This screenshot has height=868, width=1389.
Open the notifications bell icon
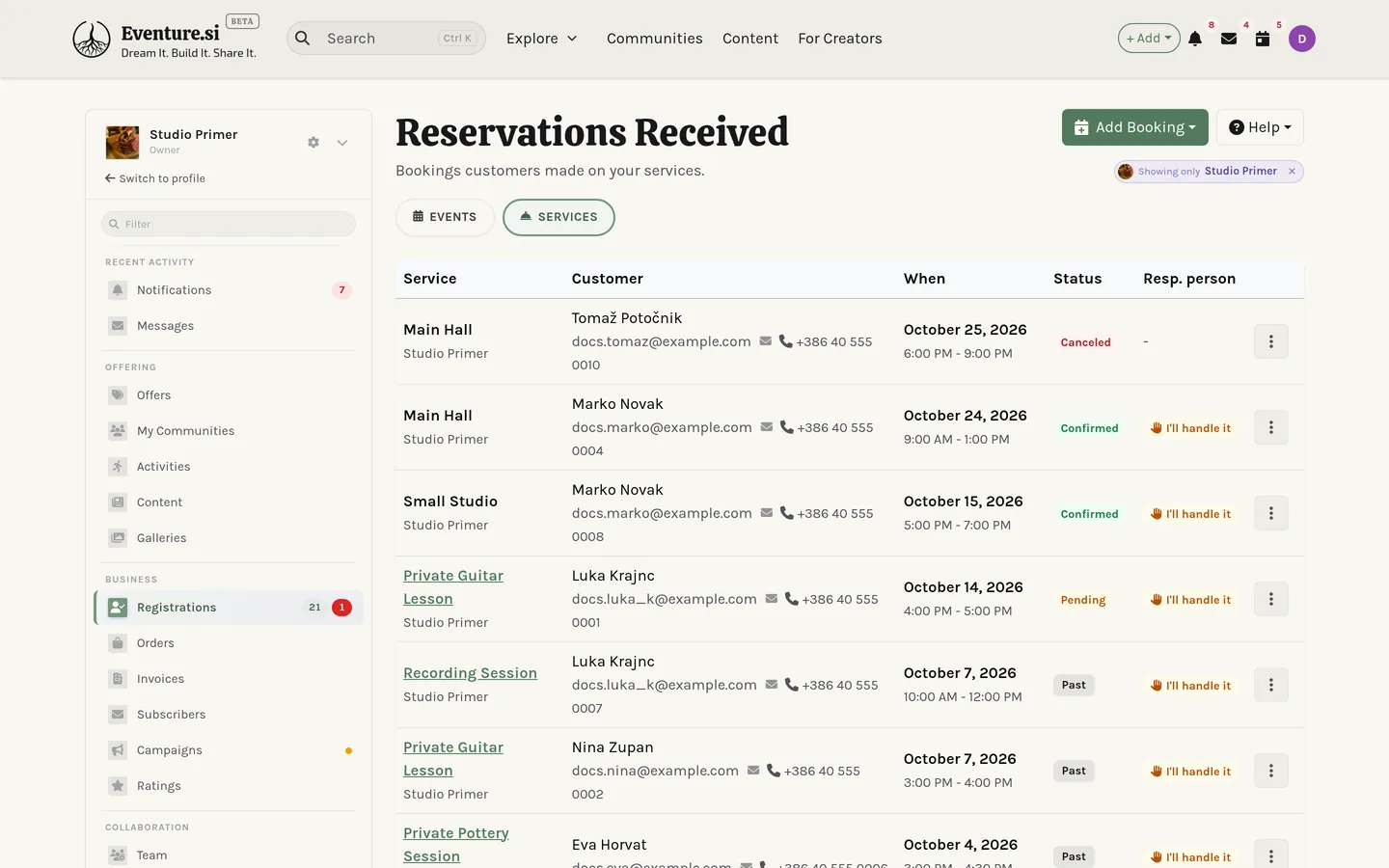click(x=1195, y=39)
